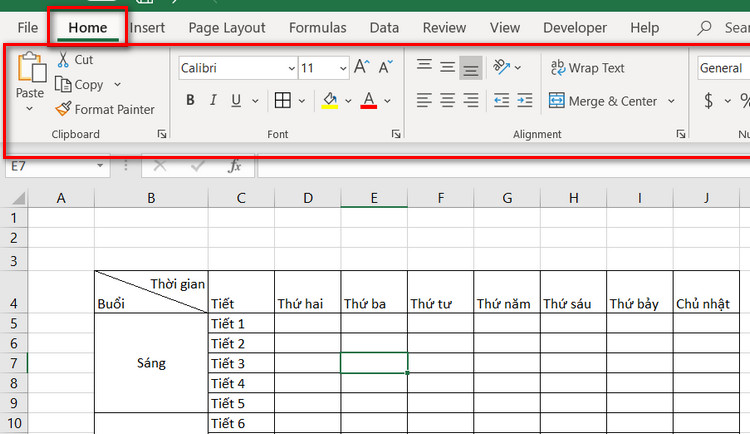750x434 pixels.
Task: Apply yellow fill color bucket
Action: 330,100
